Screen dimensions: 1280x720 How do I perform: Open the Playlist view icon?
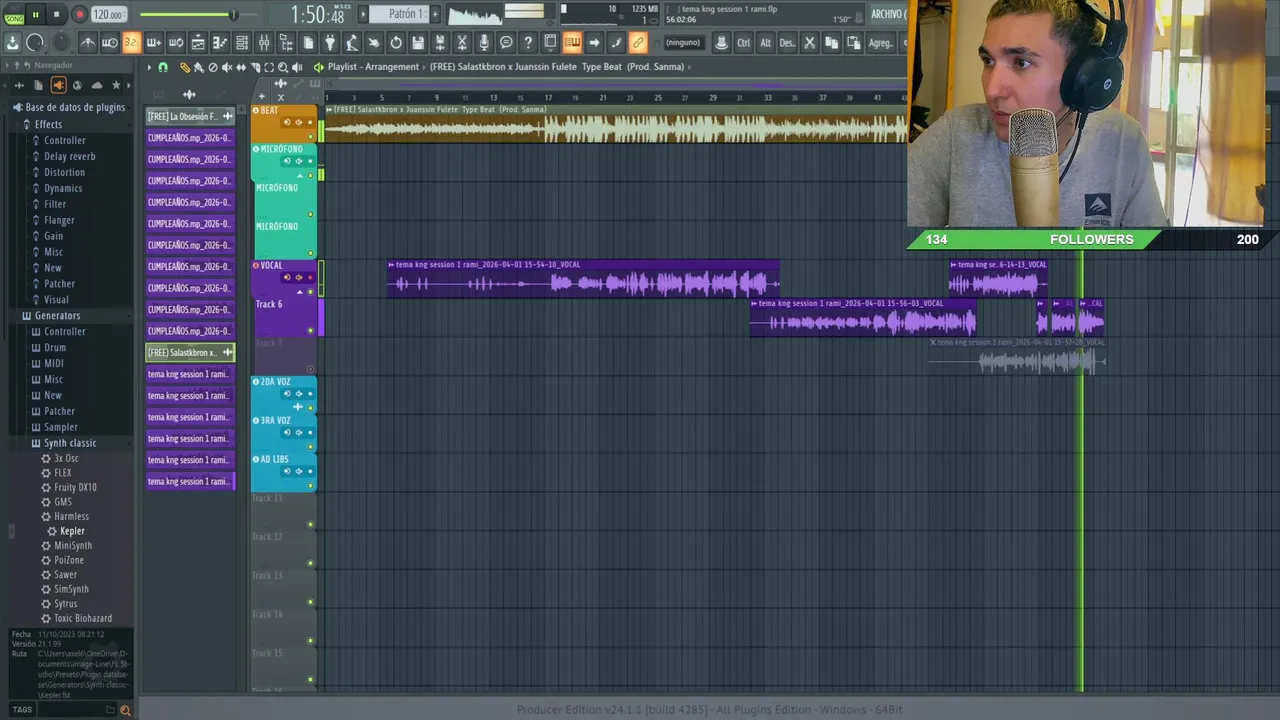click(198, 42)
